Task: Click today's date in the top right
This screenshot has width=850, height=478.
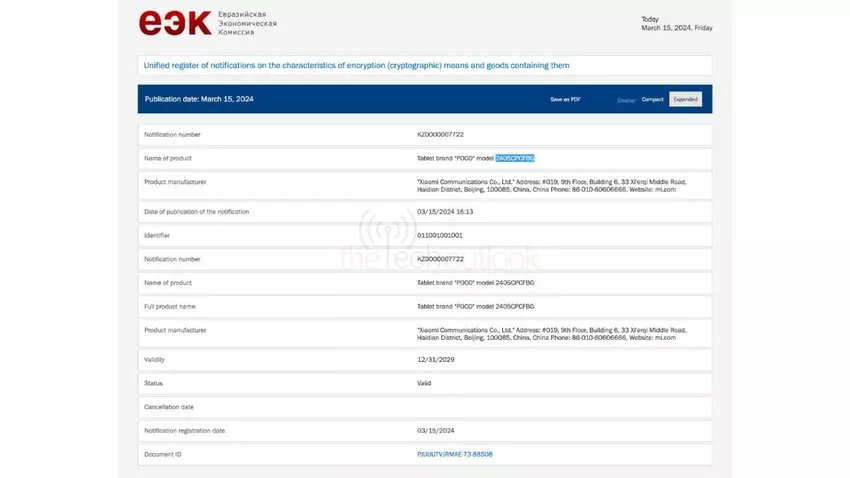Action: coord(676,28)
